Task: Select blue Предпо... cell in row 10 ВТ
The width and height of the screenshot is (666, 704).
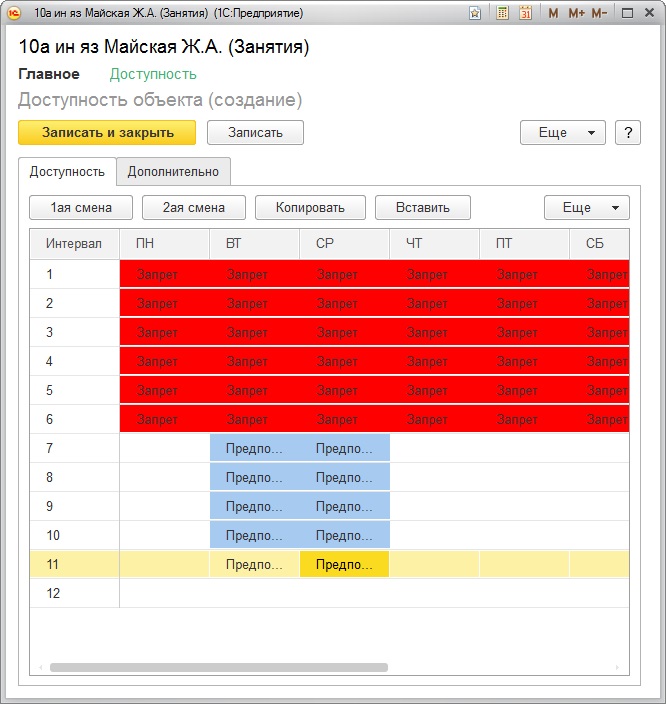Action: click(x=255, y=535)
